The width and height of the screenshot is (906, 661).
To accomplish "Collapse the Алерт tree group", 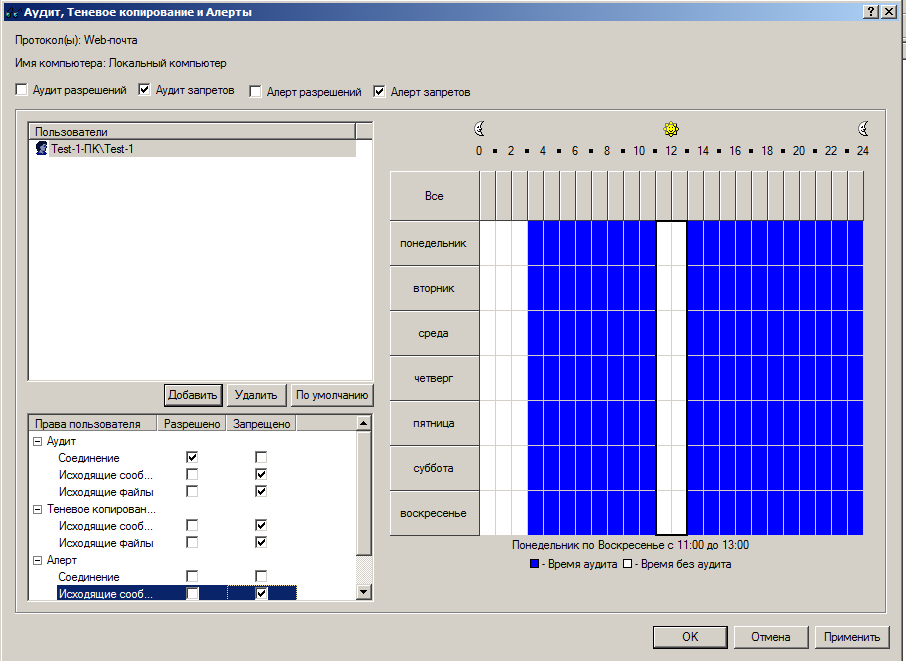I will (x=37, y=561).
